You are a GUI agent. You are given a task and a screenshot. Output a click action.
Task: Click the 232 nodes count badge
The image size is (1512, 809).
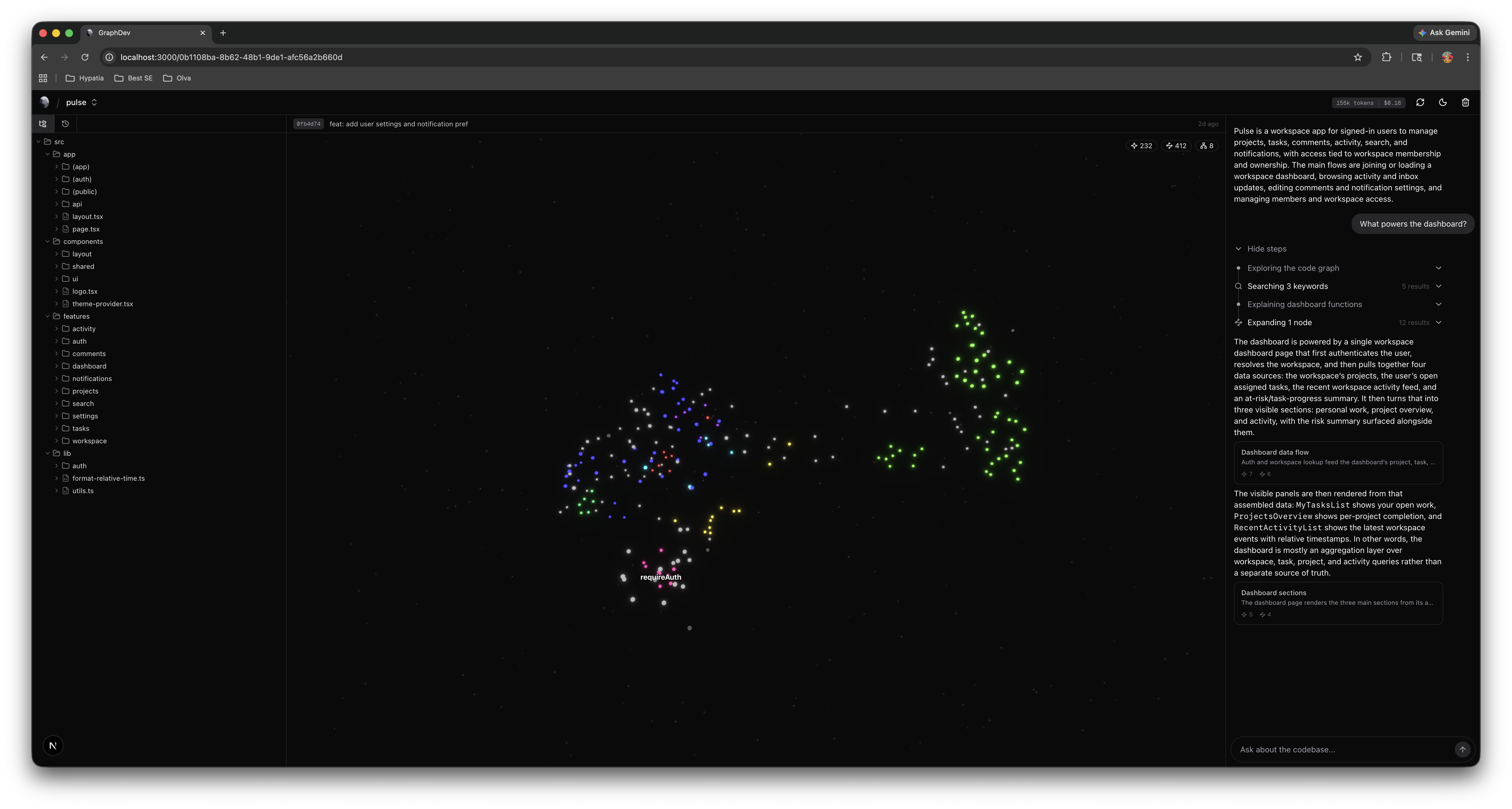[x=1141, y=146]
